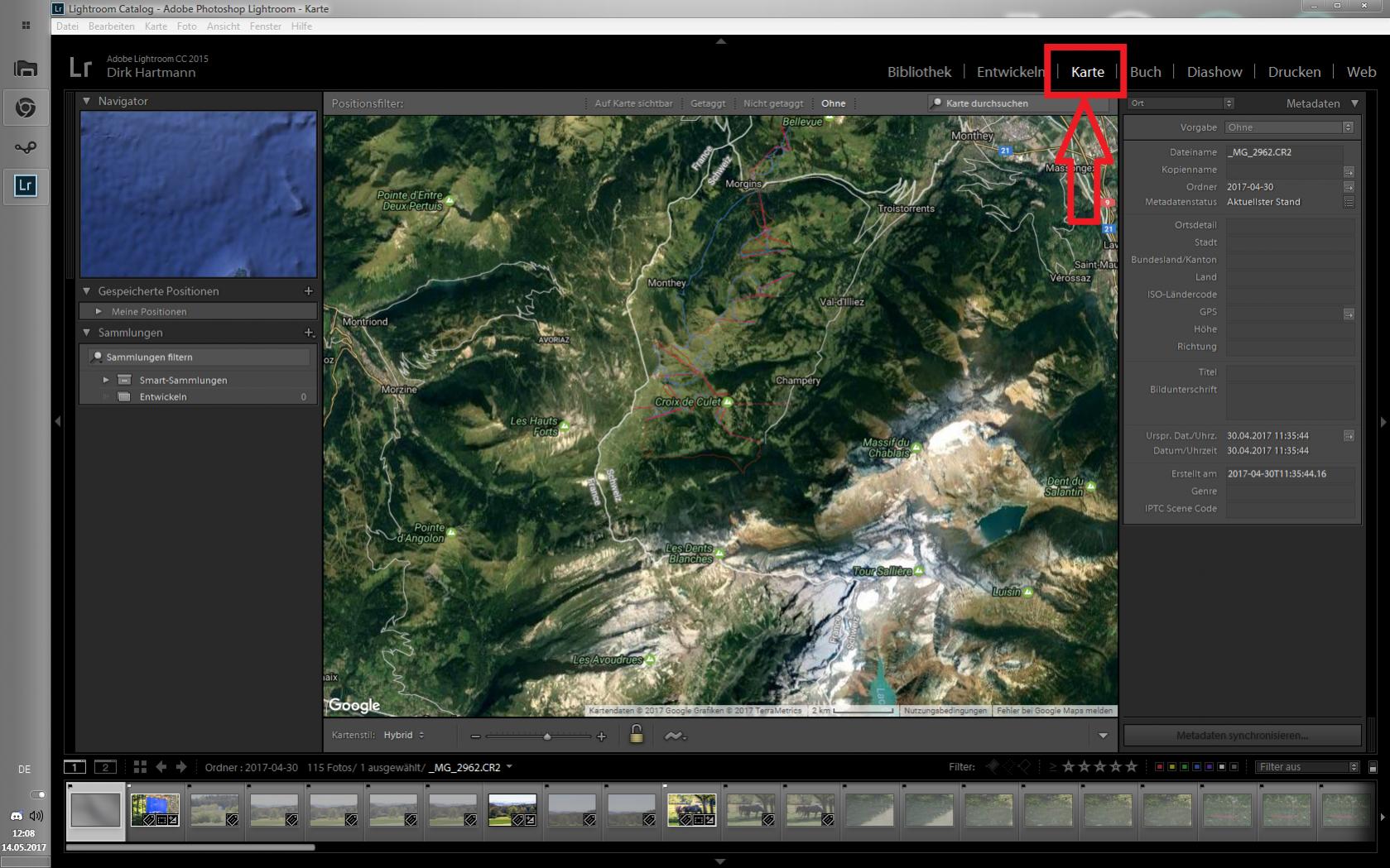
Task: Open the Foto menu
Action: pyautogui.click(x=187, y=26)
